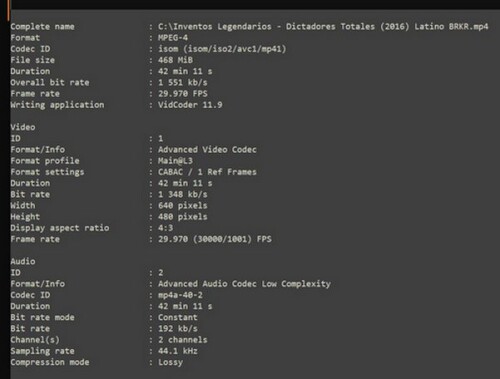Select the 'Channel(s)' label
Screen dimensions: 500x379
pos(35,340)
